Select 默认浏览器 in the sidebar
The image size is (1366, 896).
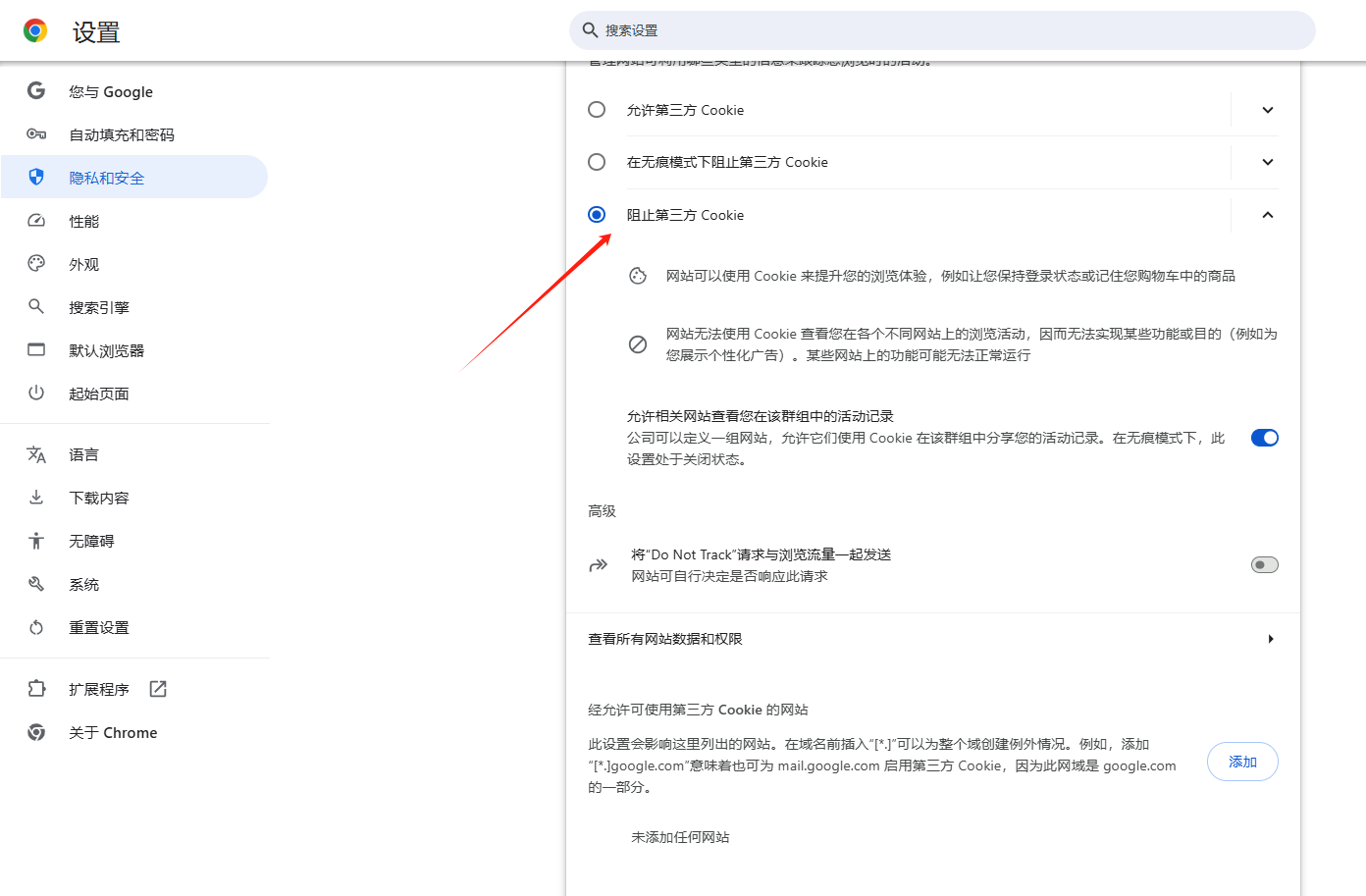(x=135, y=350)
